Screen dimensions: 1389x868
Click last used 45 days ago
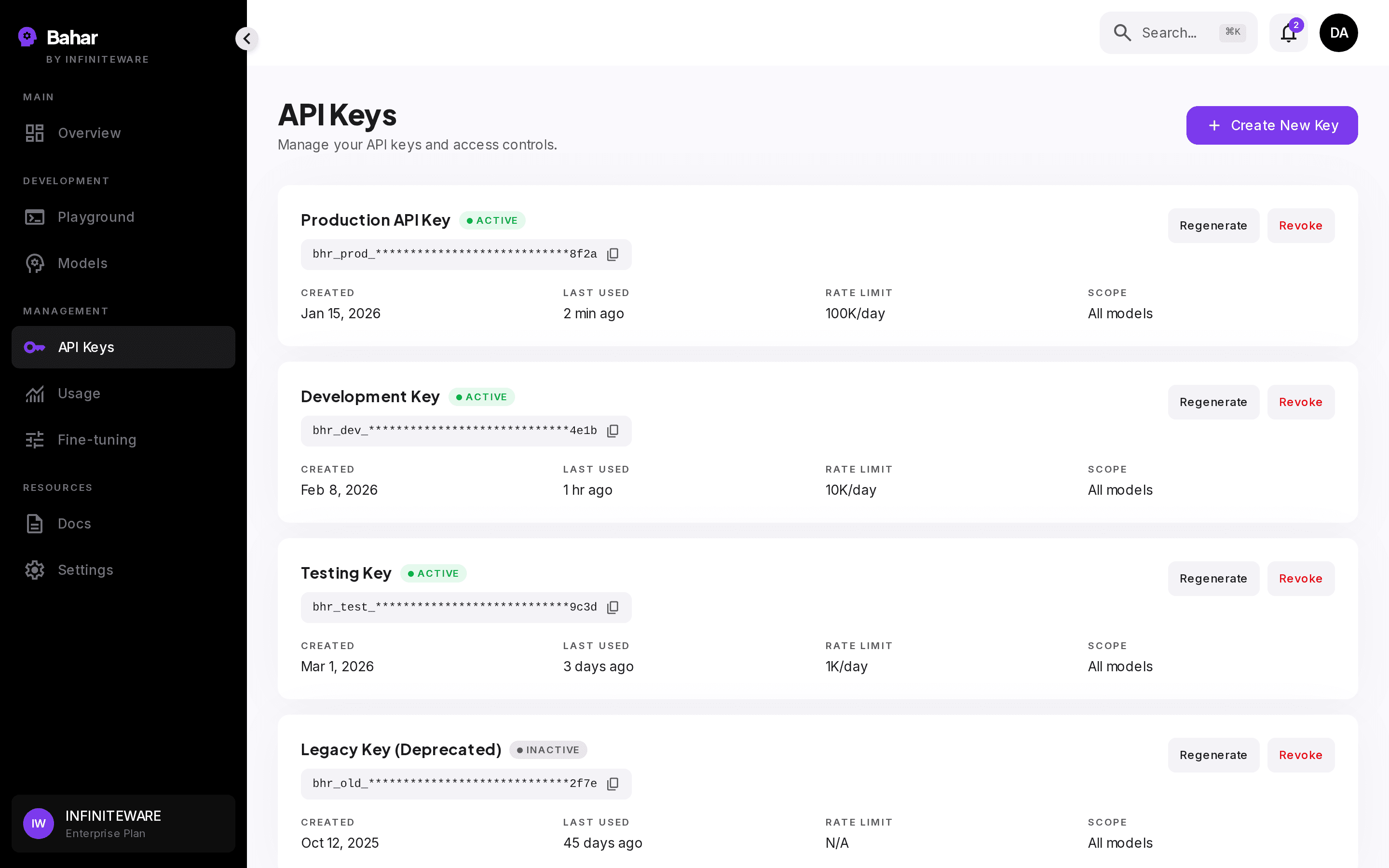(x=603, y=843)
